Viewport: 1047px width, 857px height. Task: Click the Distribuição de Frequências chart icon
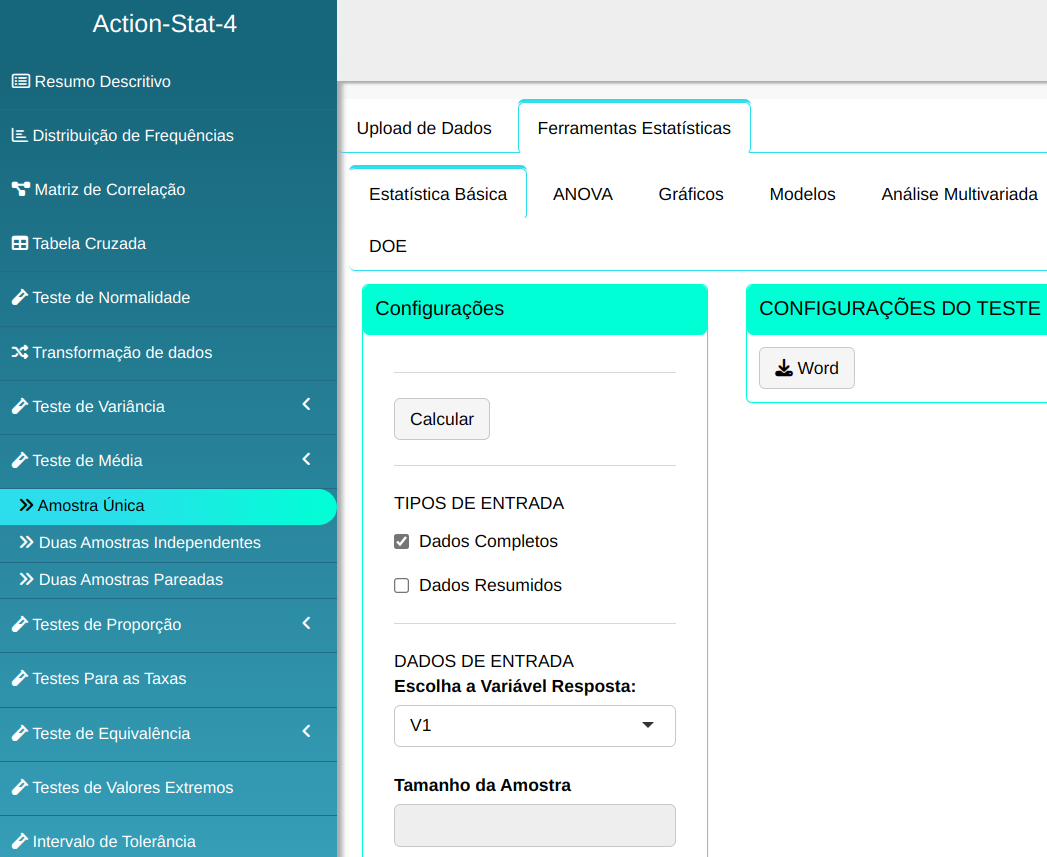19,135
